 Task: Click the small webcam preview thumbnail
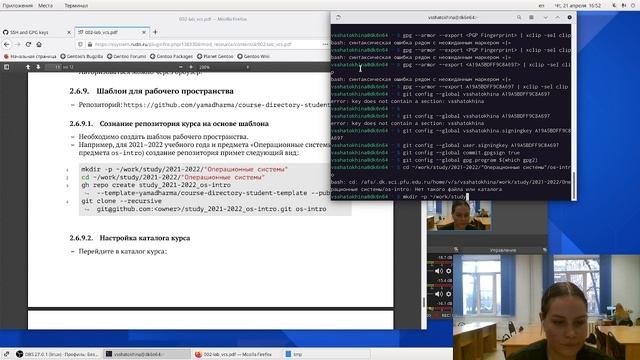pyautogui.click(x=459, y=215)
